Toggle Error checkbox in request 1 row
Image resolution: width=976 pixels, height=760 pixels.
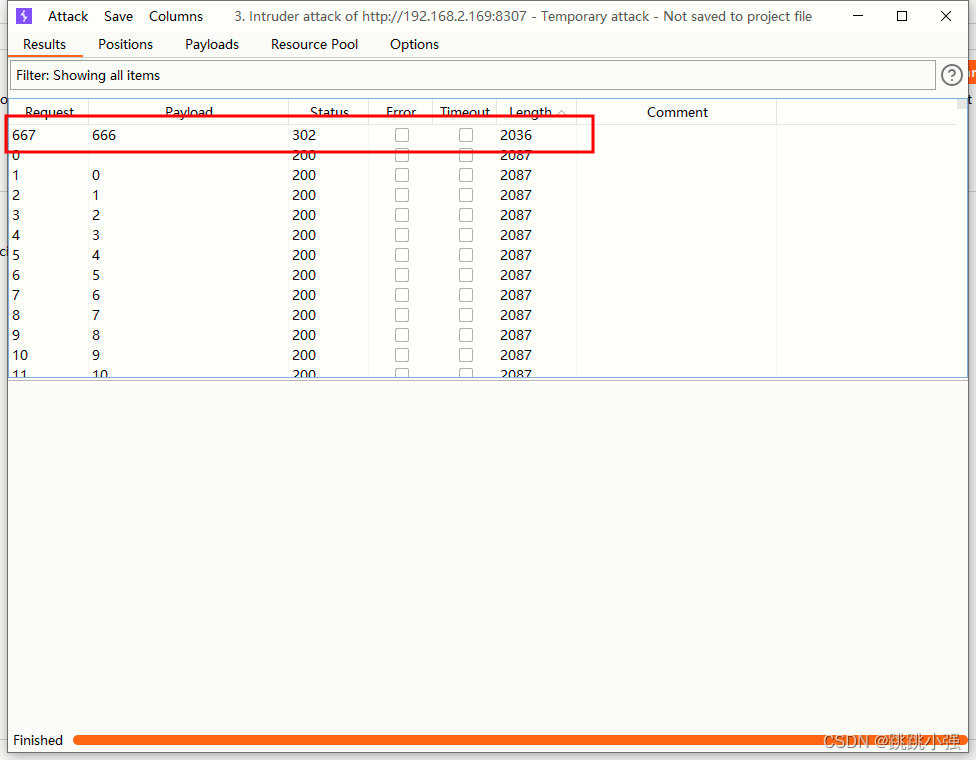(402, 175)
